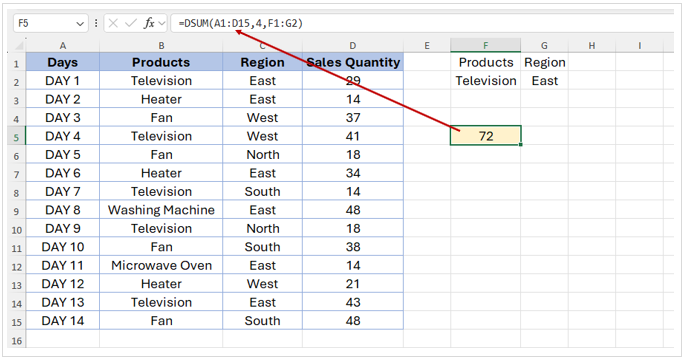Select the DAY 8 cell
The width and height of the screenshot is (686, 360).
(x=63, y=210)
